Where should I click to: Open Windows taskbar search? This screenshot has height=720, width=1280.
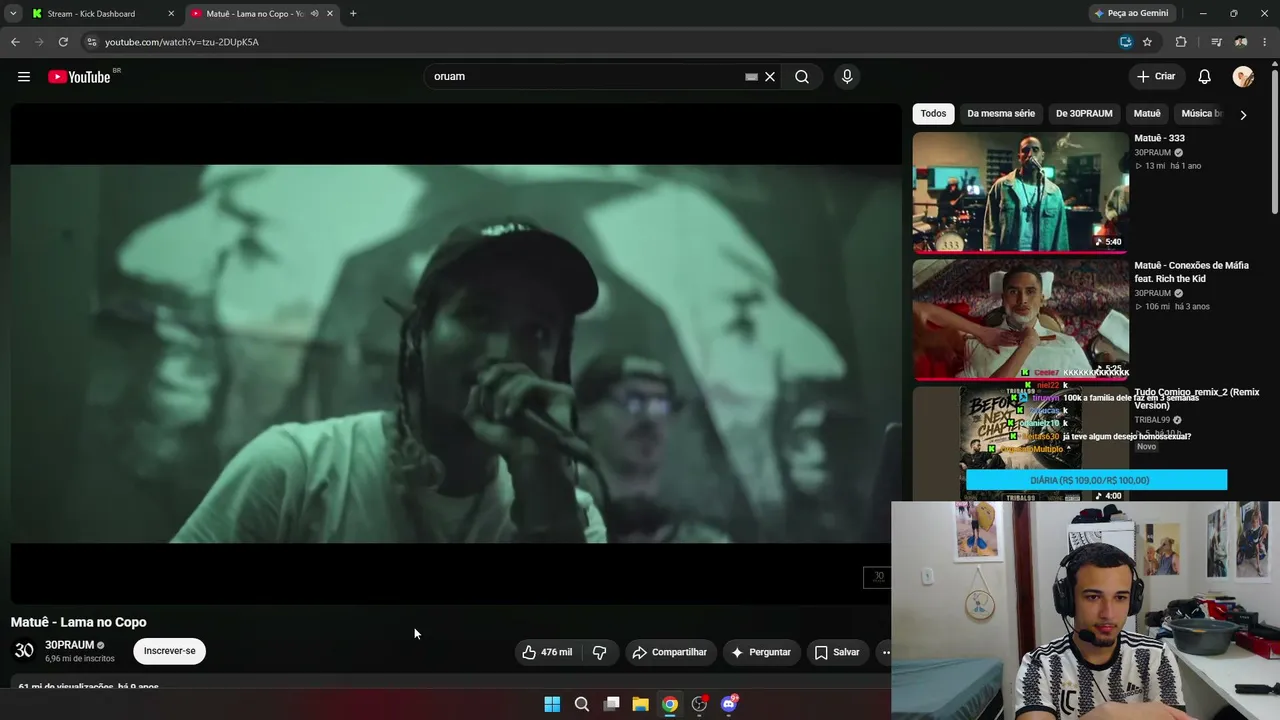coord(582,704)
